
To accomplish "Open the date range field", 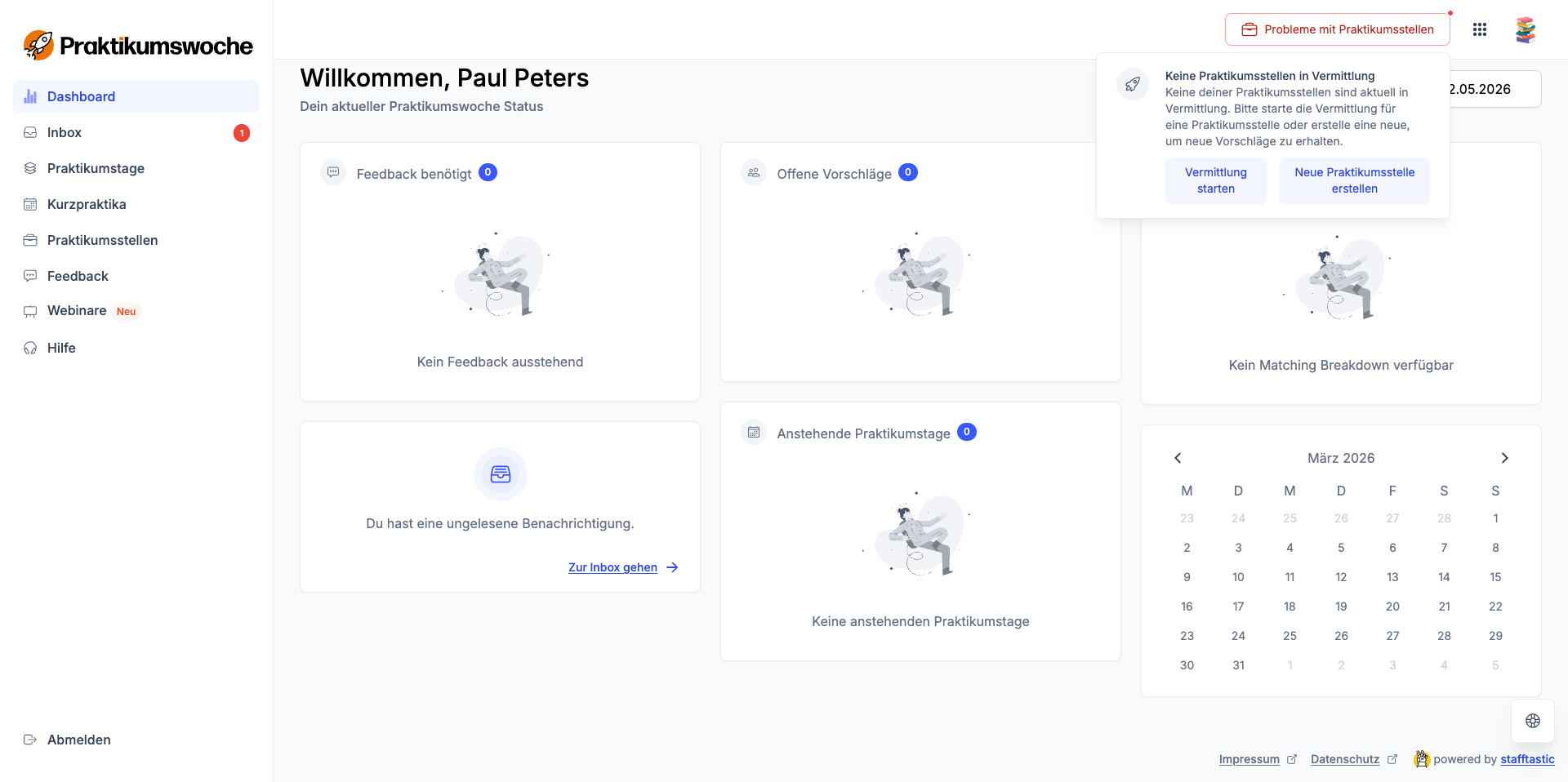I will (1494, 89).
